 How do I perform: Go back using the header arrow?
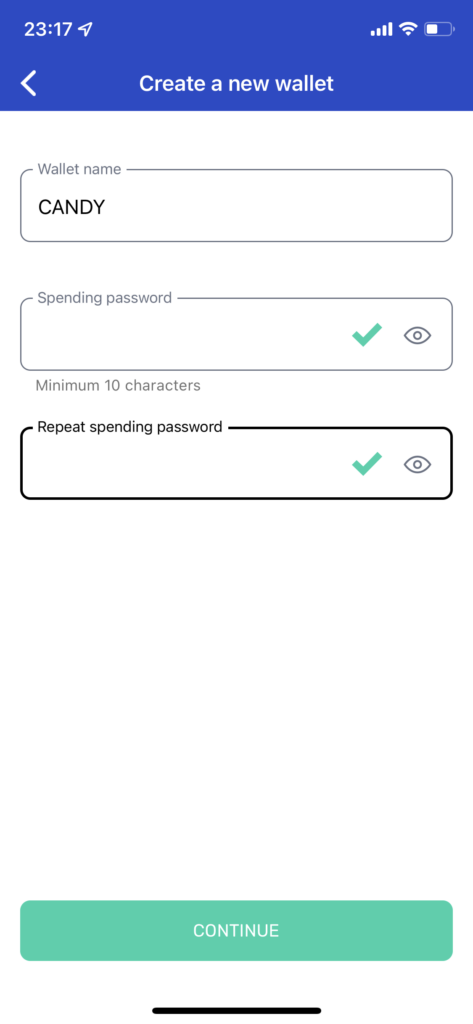[x=28, y=84]
